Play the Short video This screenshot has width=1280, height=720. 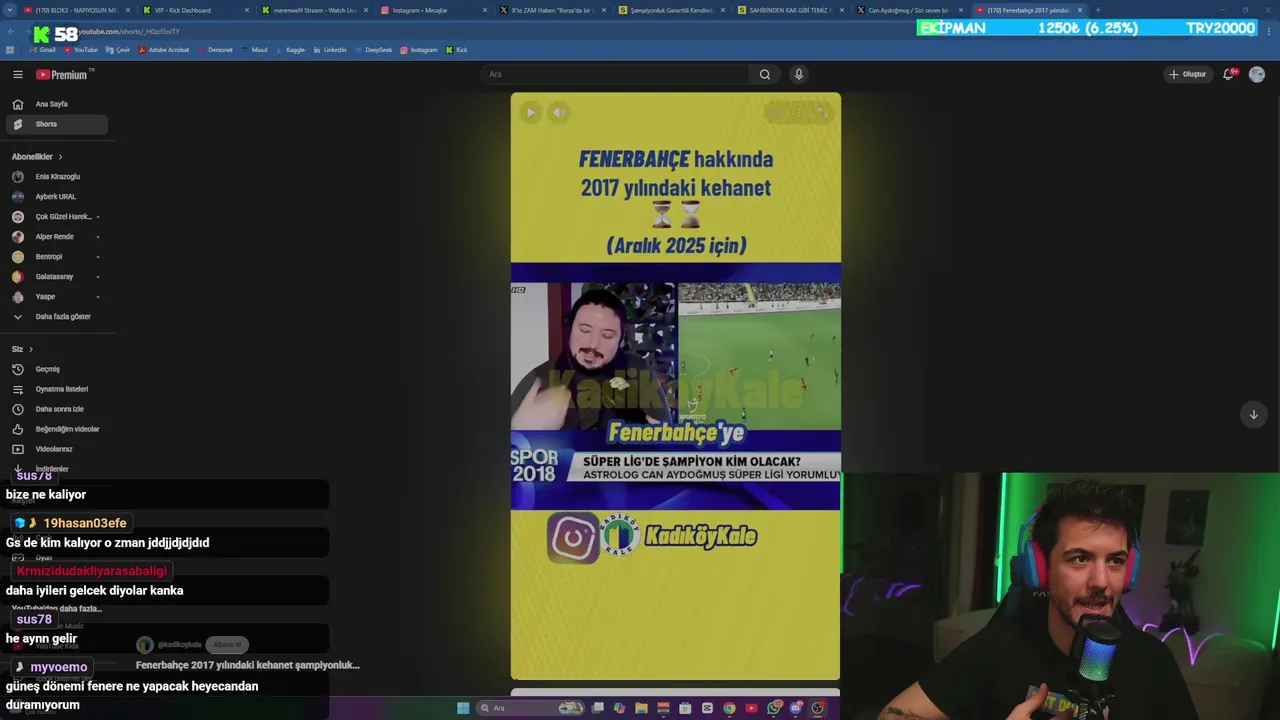click(530, 113)
